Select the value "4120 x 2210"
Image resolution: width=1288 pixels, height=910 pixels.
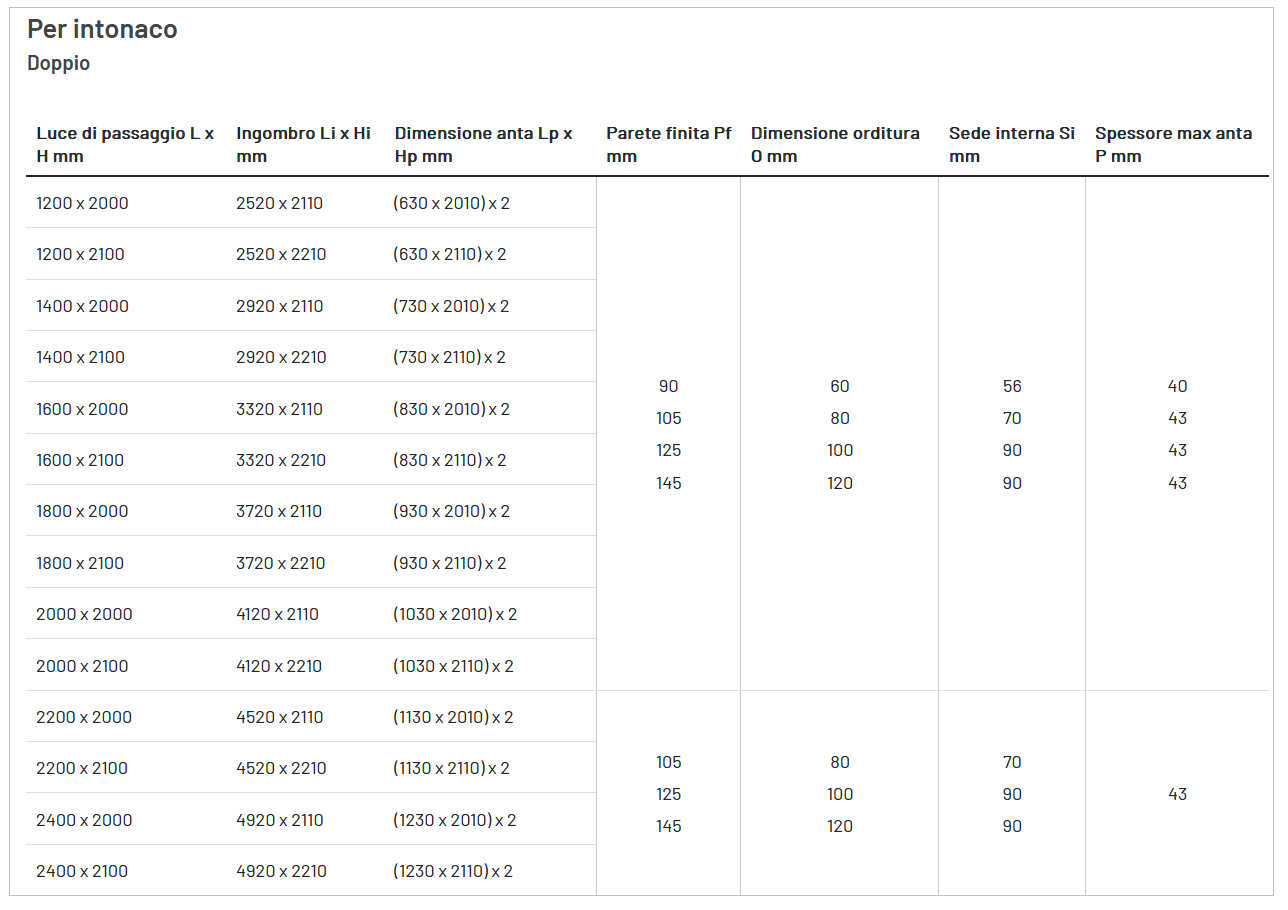coord(280,666)
